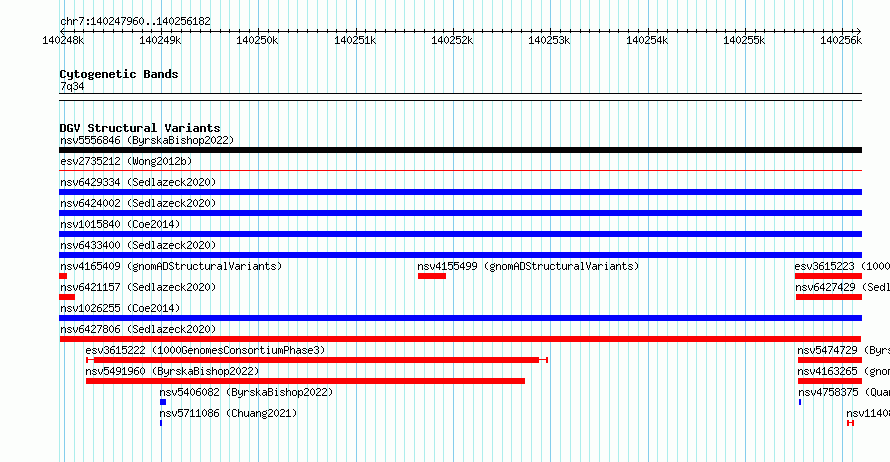The image size is (890, 462).
Task: Click the short red bar under nsv6421157
Action: [67, 297]
